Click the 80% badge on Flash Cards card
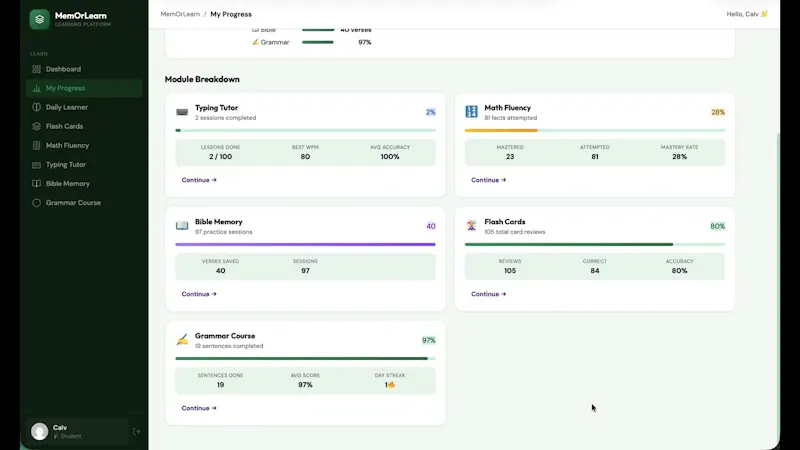 pyautogui.click(x=717, y=226)
